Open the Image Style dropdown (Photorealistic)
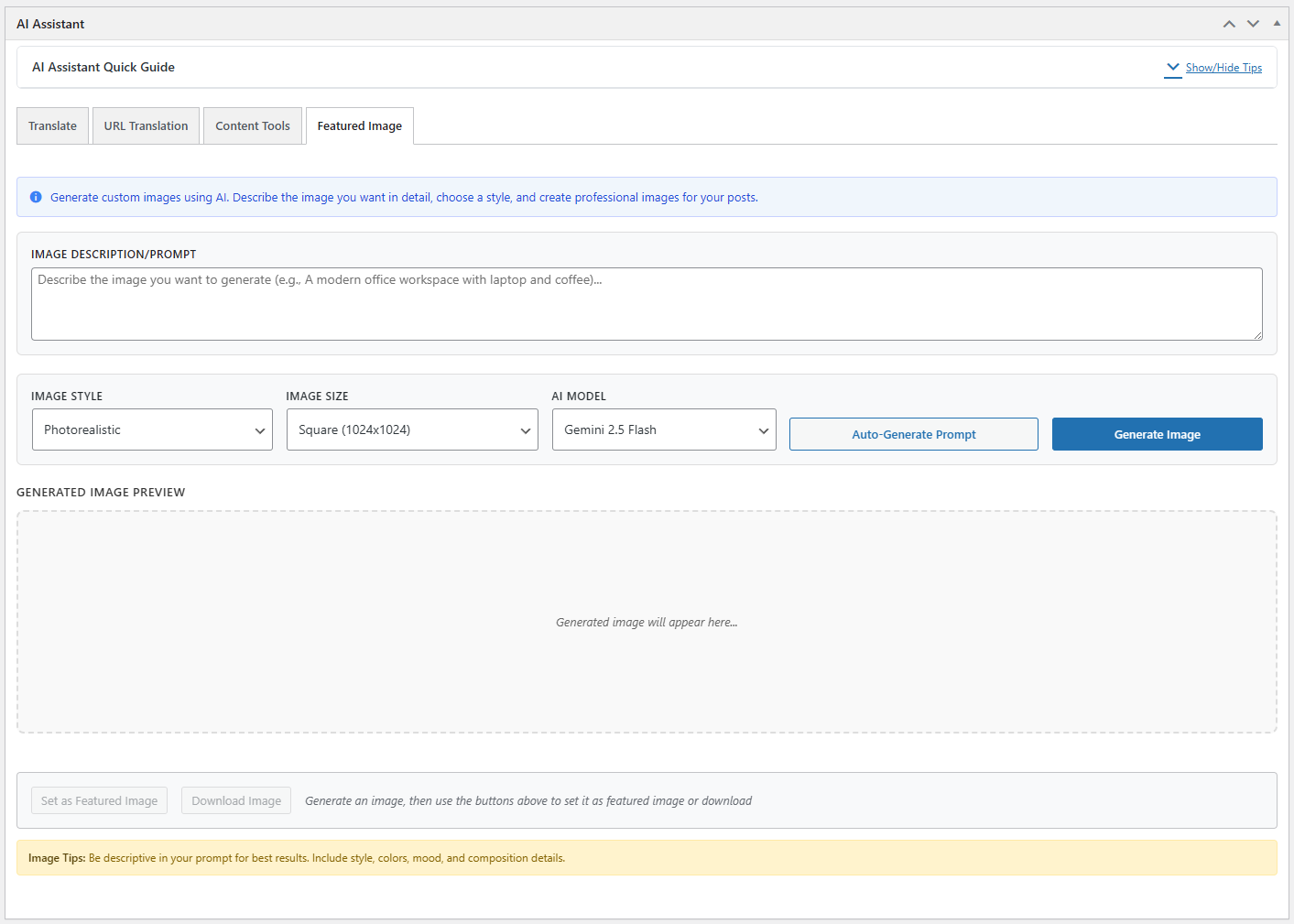 [152, 429]
